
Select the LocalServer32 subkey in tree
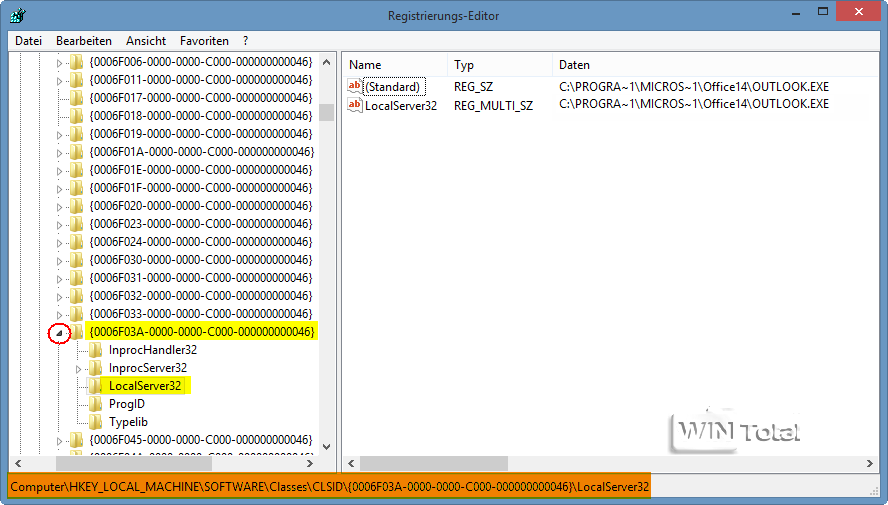pyautogui.click(x=145, y=386)
